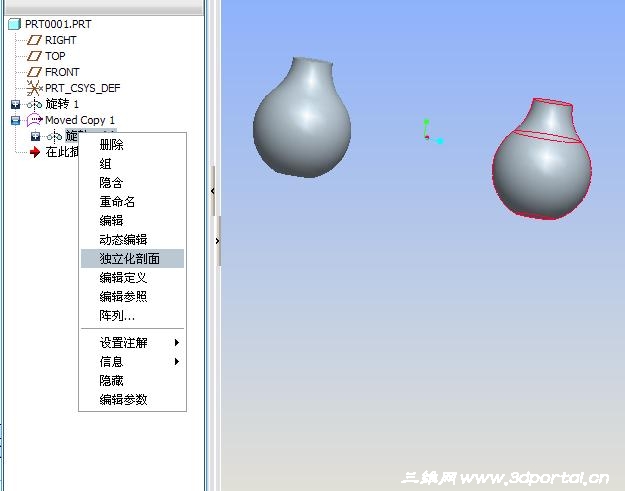
Task: Choose 动态编辑 from context menu
Action: click(132, 240)
